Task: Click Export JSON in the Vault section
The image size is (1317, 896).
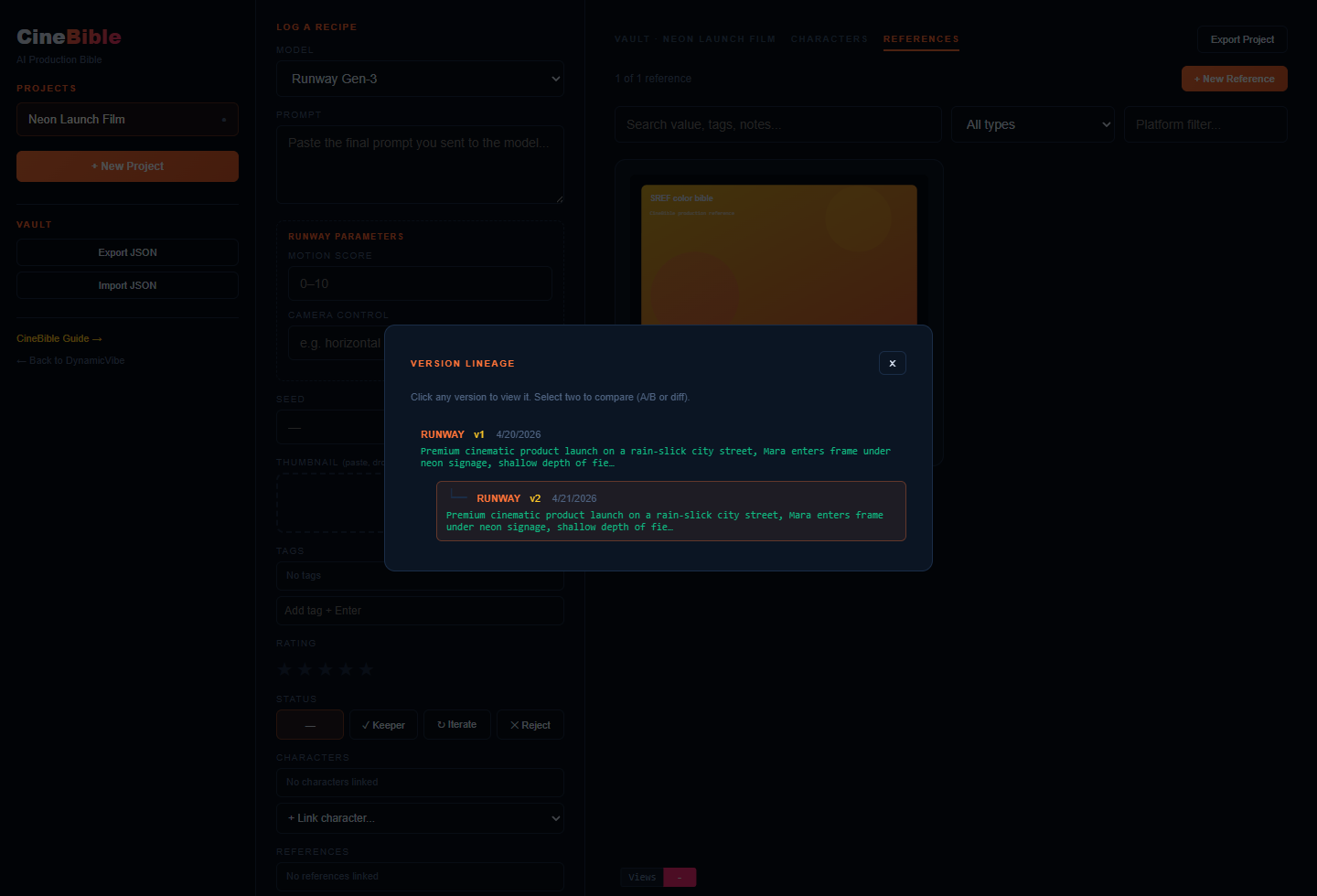Action: [x=127, y=252]
